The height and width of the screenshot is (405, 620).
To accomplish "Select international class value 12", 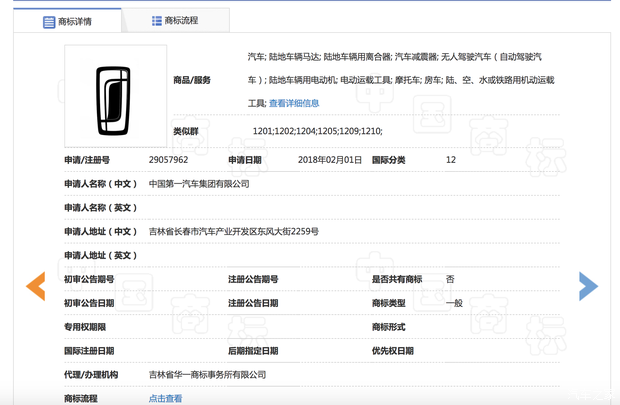I will click(x=451, y=160).
